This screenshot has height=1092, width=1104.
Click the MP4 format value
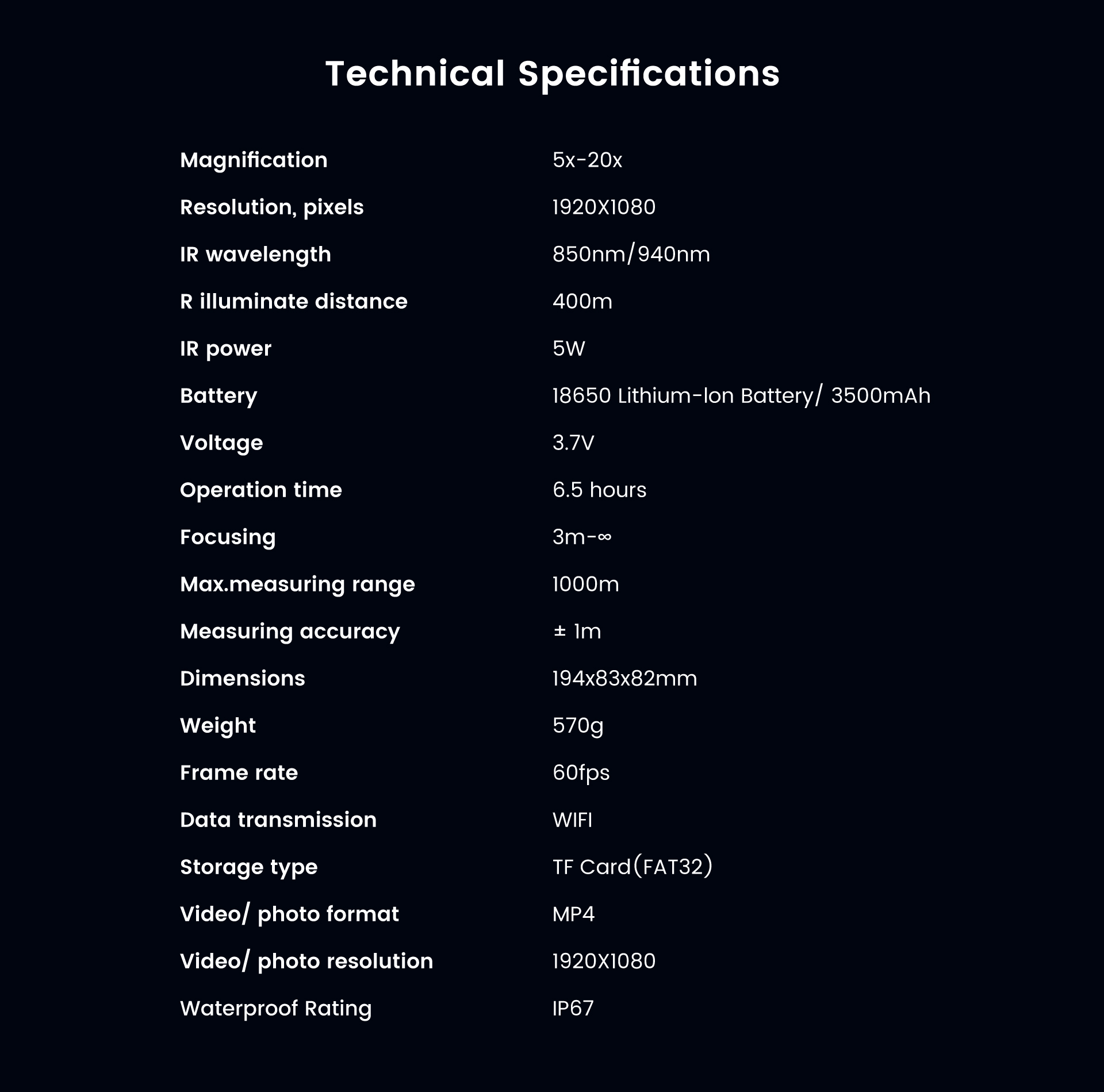[x=573, y=914]
